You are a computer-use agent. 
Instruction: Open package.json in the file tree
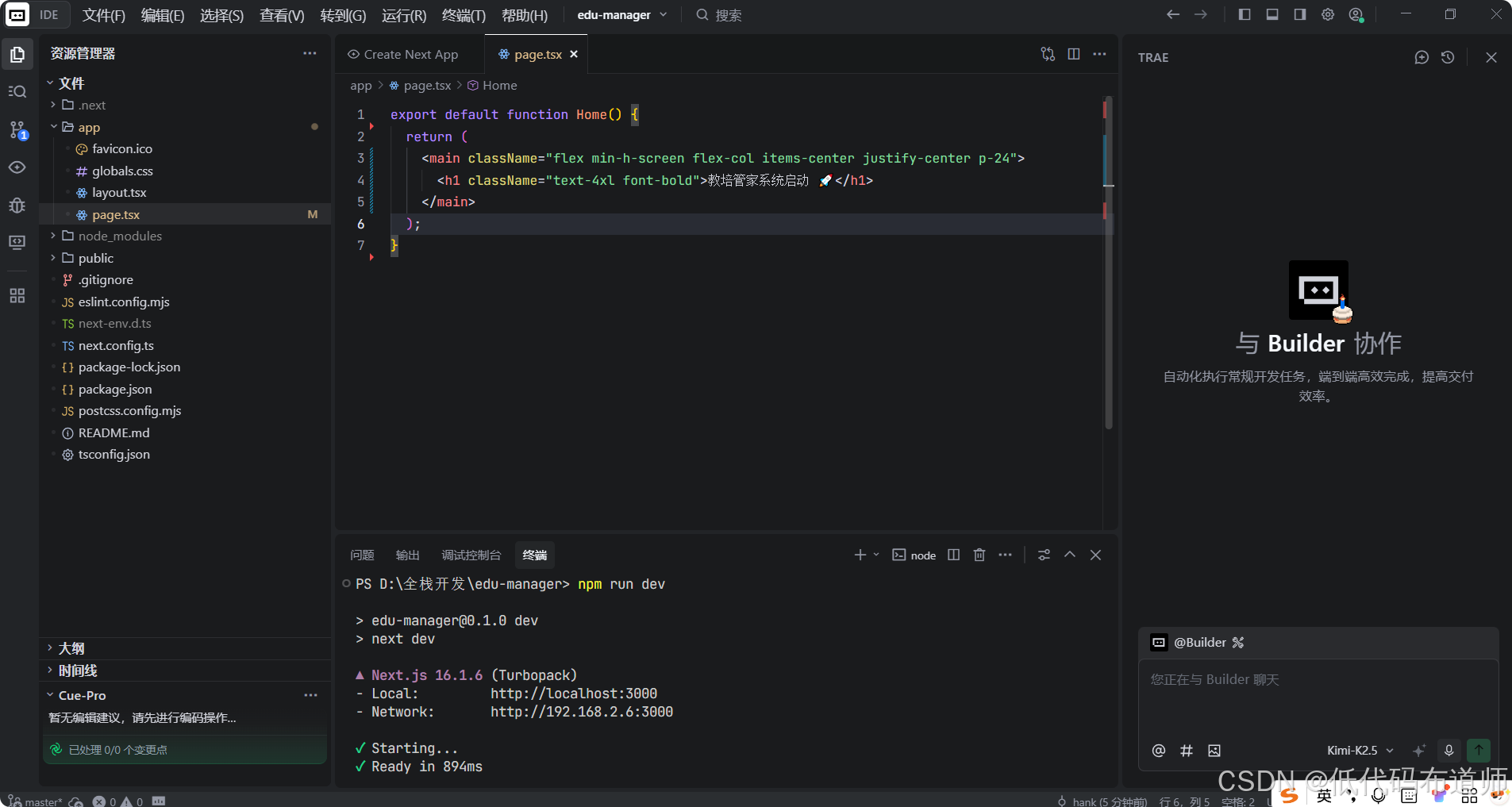(115, 389)
